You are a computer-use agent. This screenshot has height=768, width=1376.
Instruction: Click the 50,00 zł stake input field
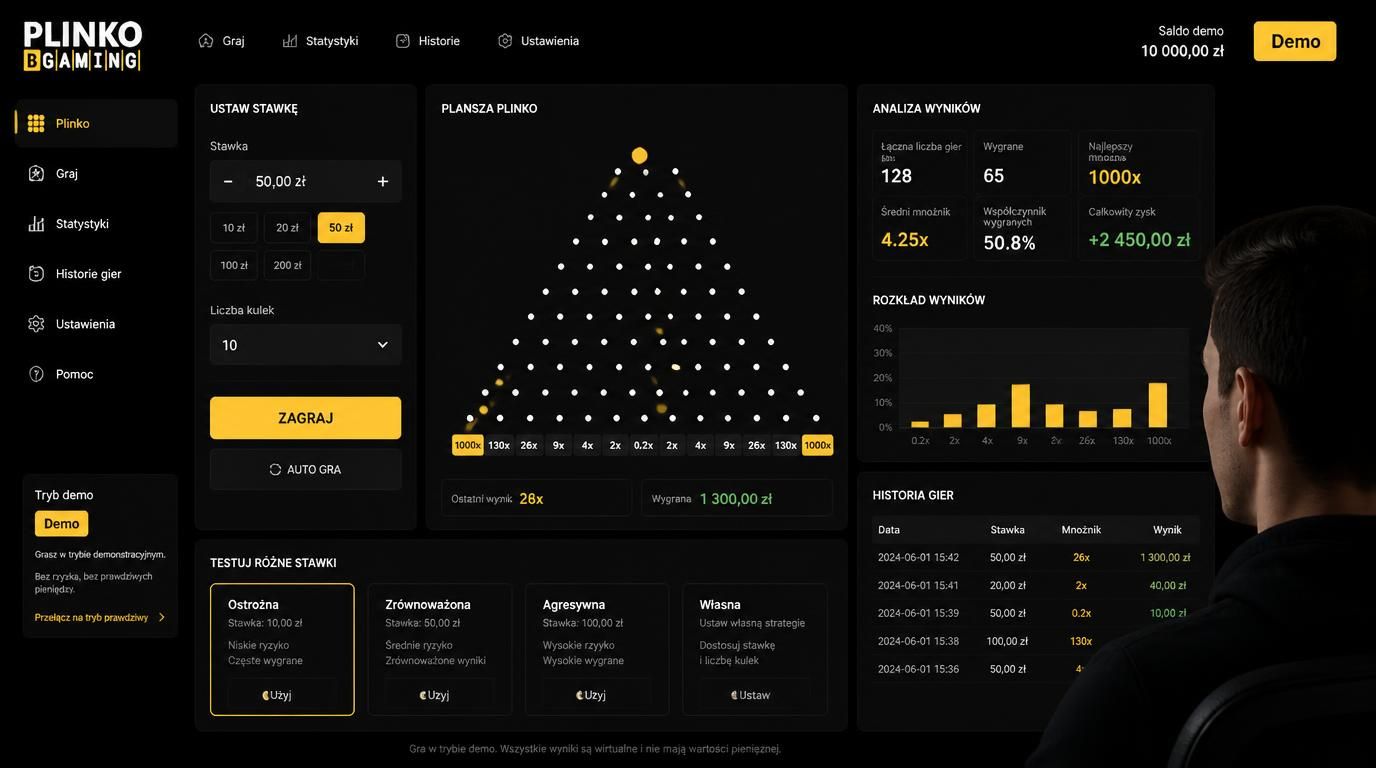pos(306,181)
